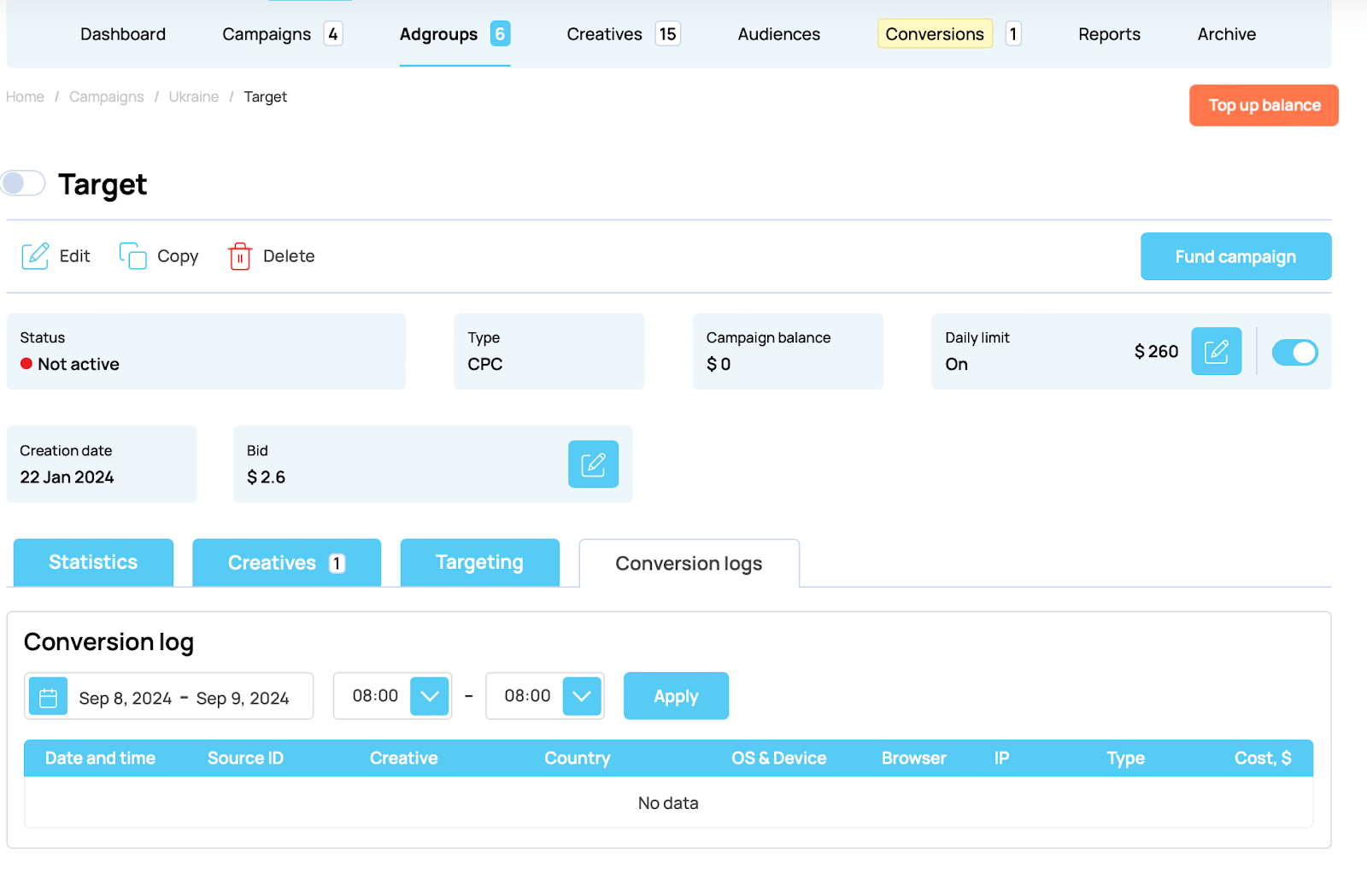Toggle the Target adgroup activation switch
Image resolution: width=1367 pixels, height=896 pixels.
24,183
